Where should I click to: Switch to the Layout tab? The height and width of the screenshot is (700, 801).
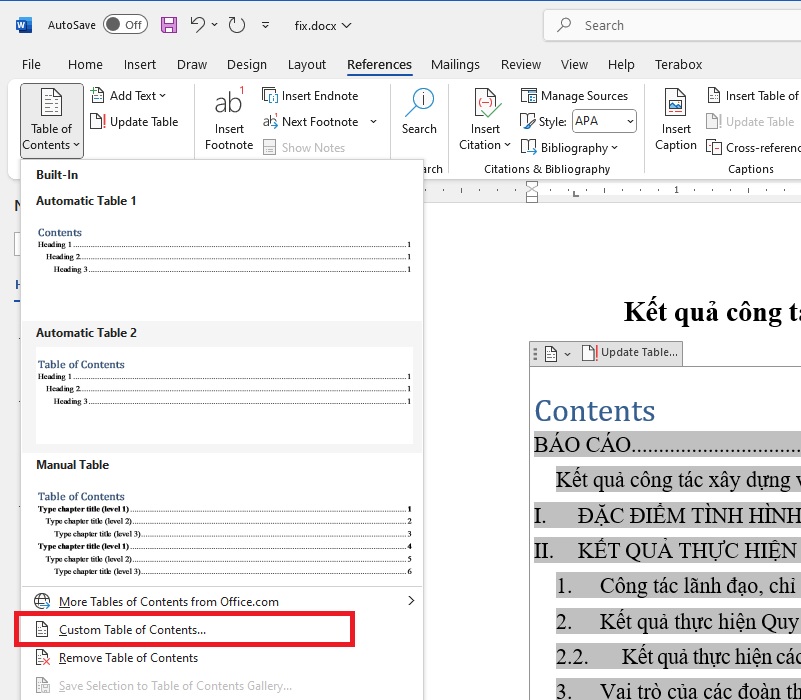click(x=307, y=64)
